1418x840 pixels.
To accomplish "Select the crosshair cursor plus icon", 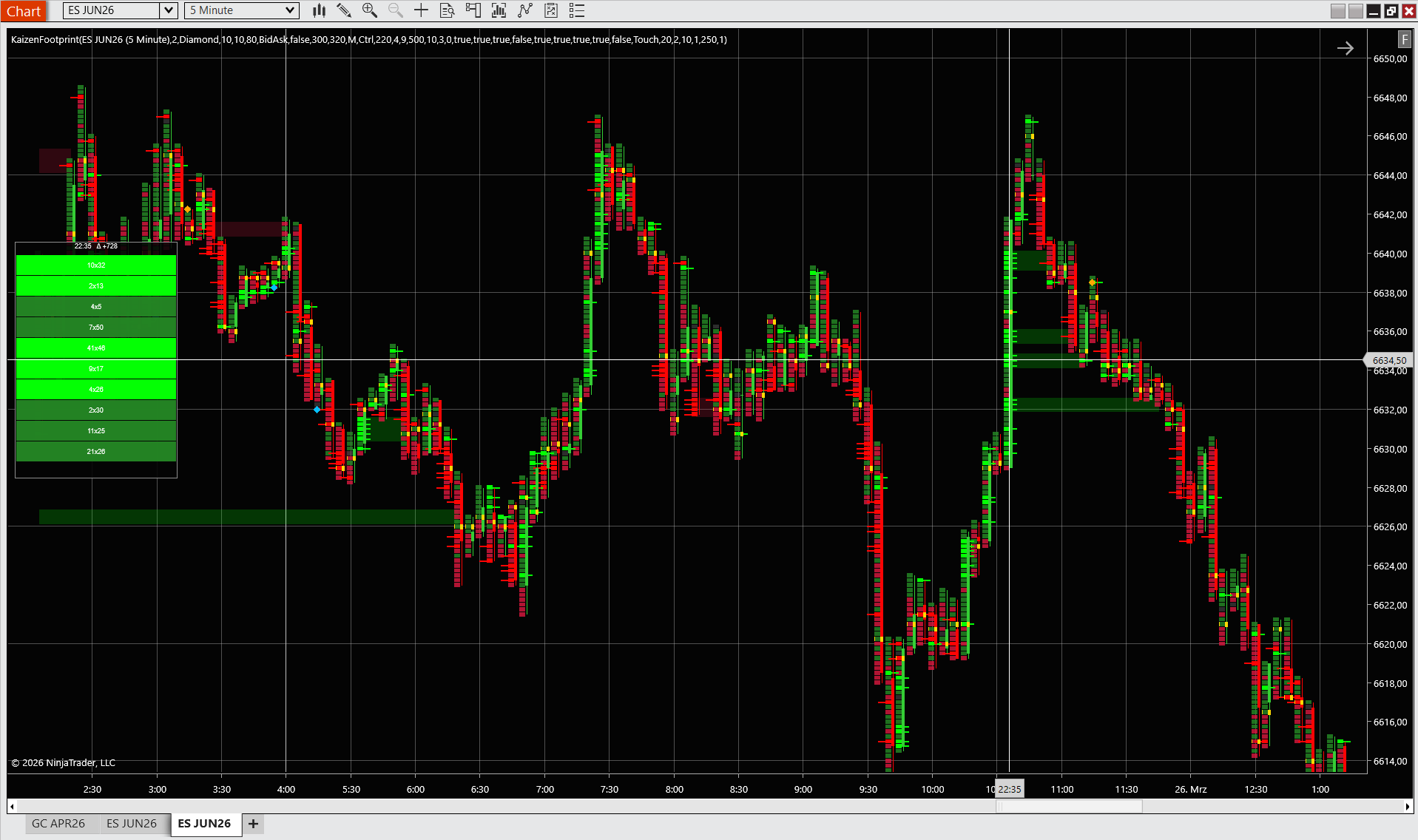I will pyautogui.click(x=421, y=10).
